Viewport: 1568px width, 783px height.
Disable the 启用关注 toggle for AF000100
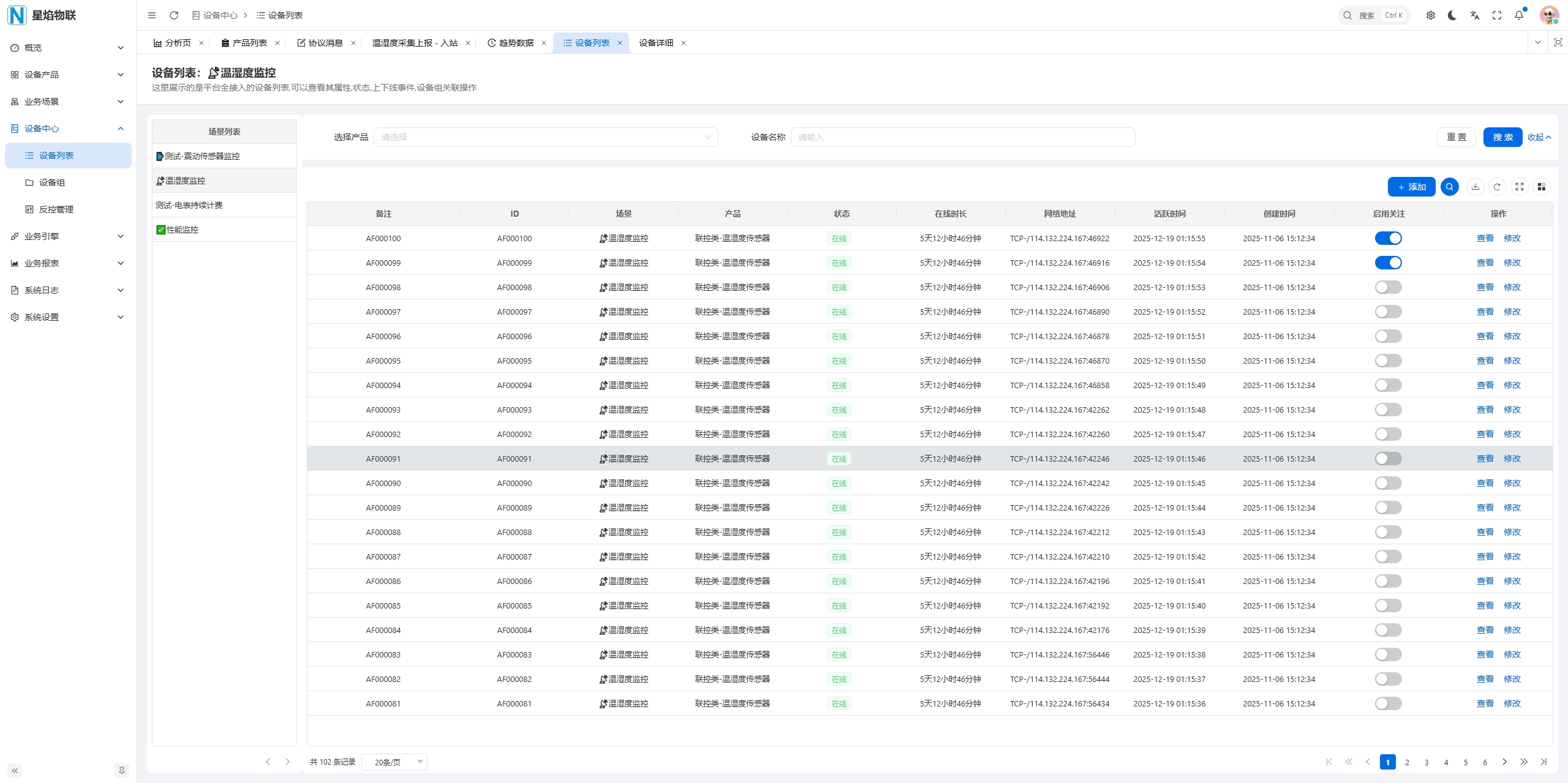click(1388, 238)
